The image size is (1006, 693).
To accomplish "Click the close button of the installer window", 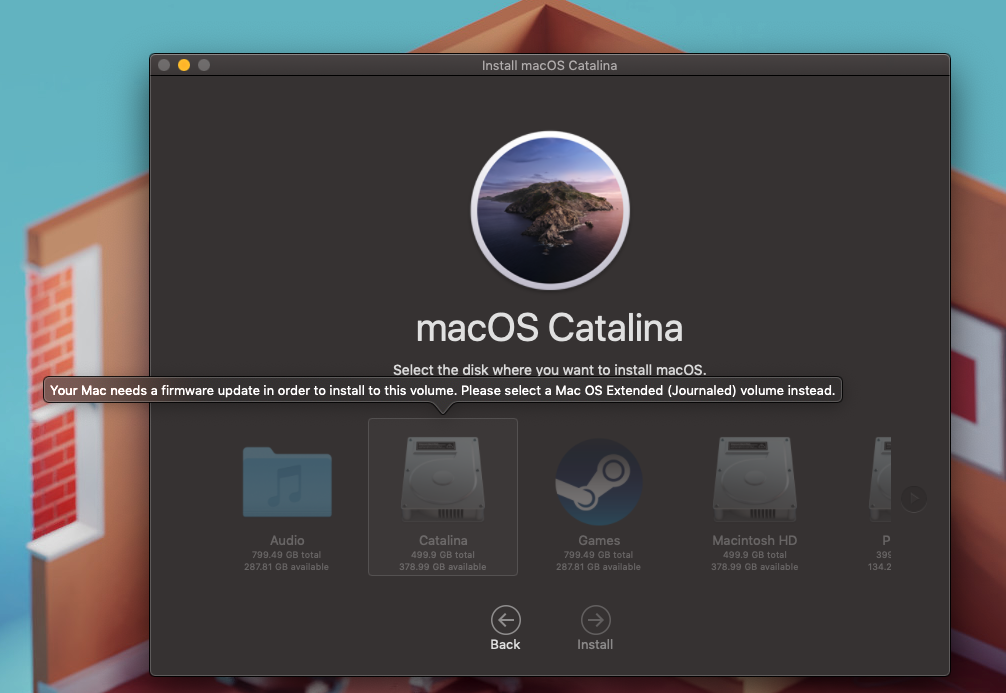I will pos(164,65).
